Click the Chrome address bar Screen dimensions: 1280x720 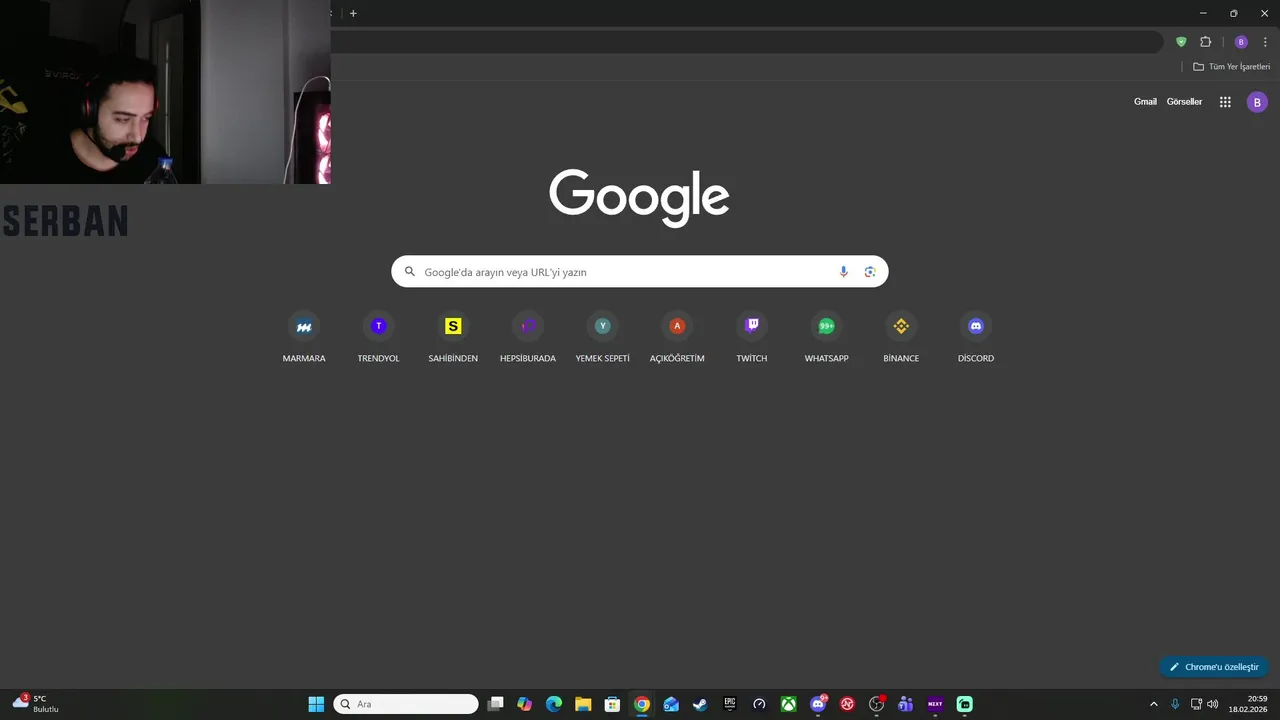746,42
